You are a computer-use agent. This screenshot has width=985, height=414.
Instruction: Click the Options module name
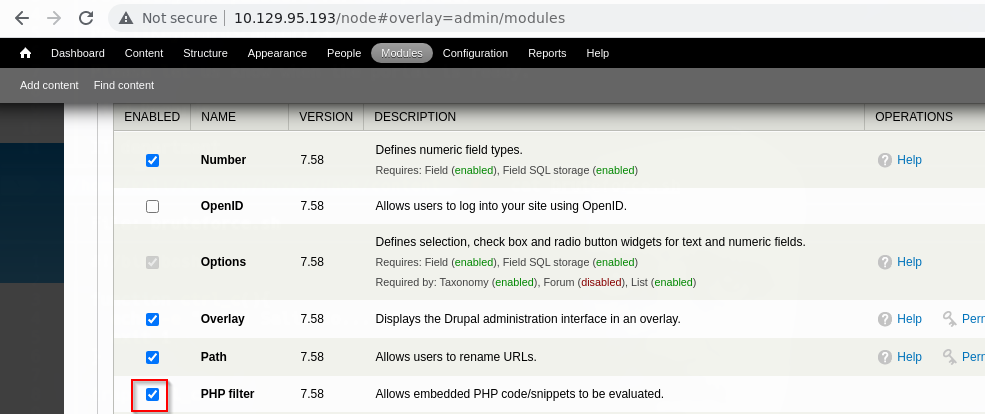pos(223,262)
